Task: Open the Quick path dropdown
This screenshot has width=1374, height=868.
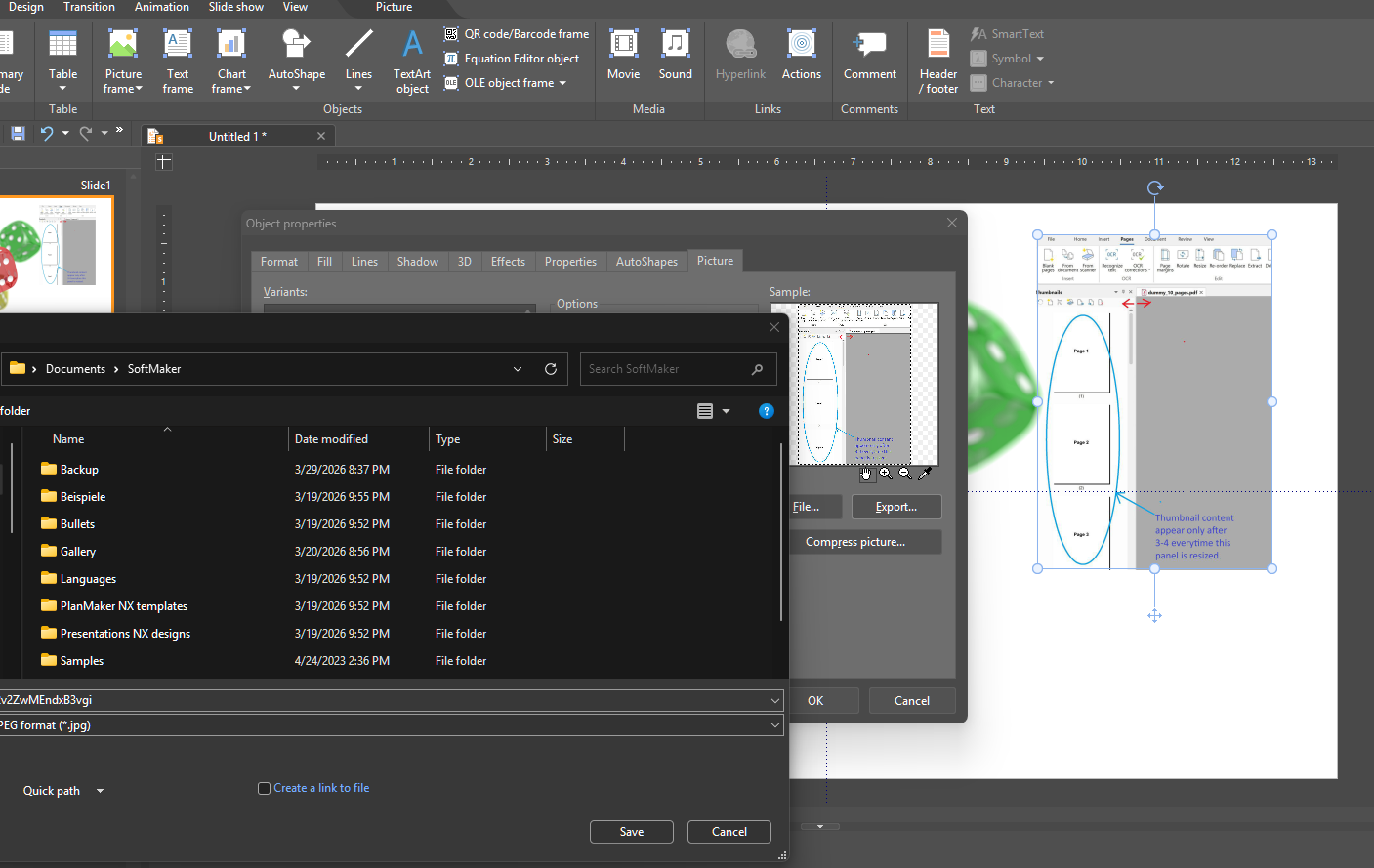Action: [x=100, y=791]
